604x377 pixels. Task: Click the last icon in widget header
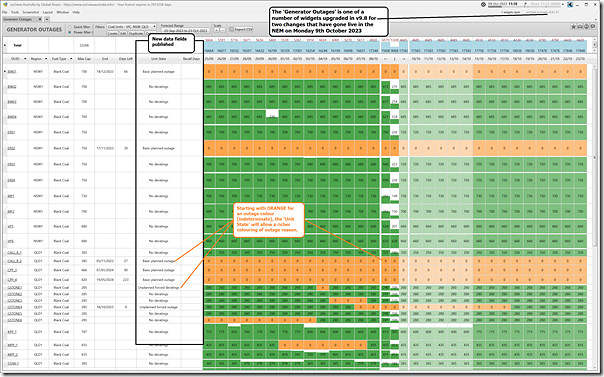click(593, 27)
